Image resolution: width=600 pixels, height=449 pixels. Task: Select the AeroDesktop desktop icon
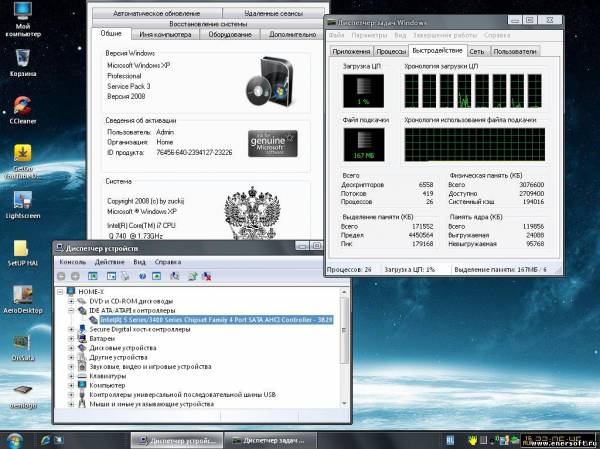[x=23, y=300]
